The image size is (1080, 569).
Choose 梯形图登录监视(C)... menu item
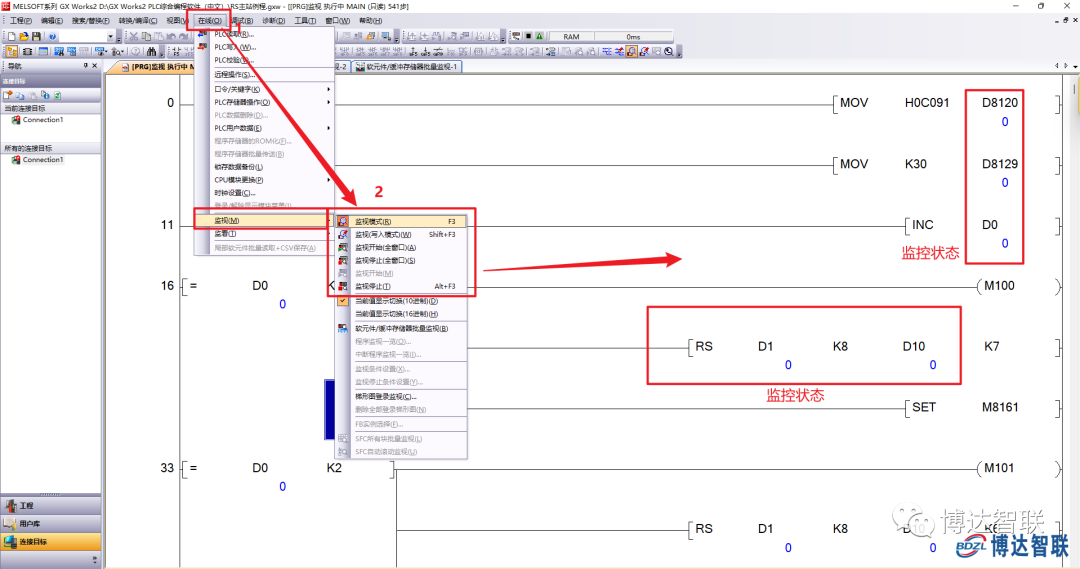[400, 397]
